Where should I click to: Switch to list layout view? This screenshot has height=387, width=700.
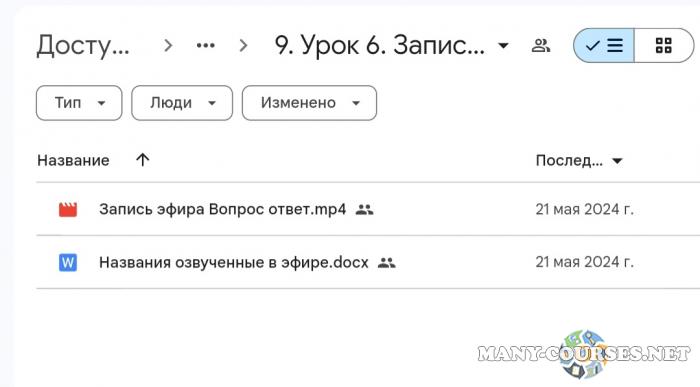(604, 45)
